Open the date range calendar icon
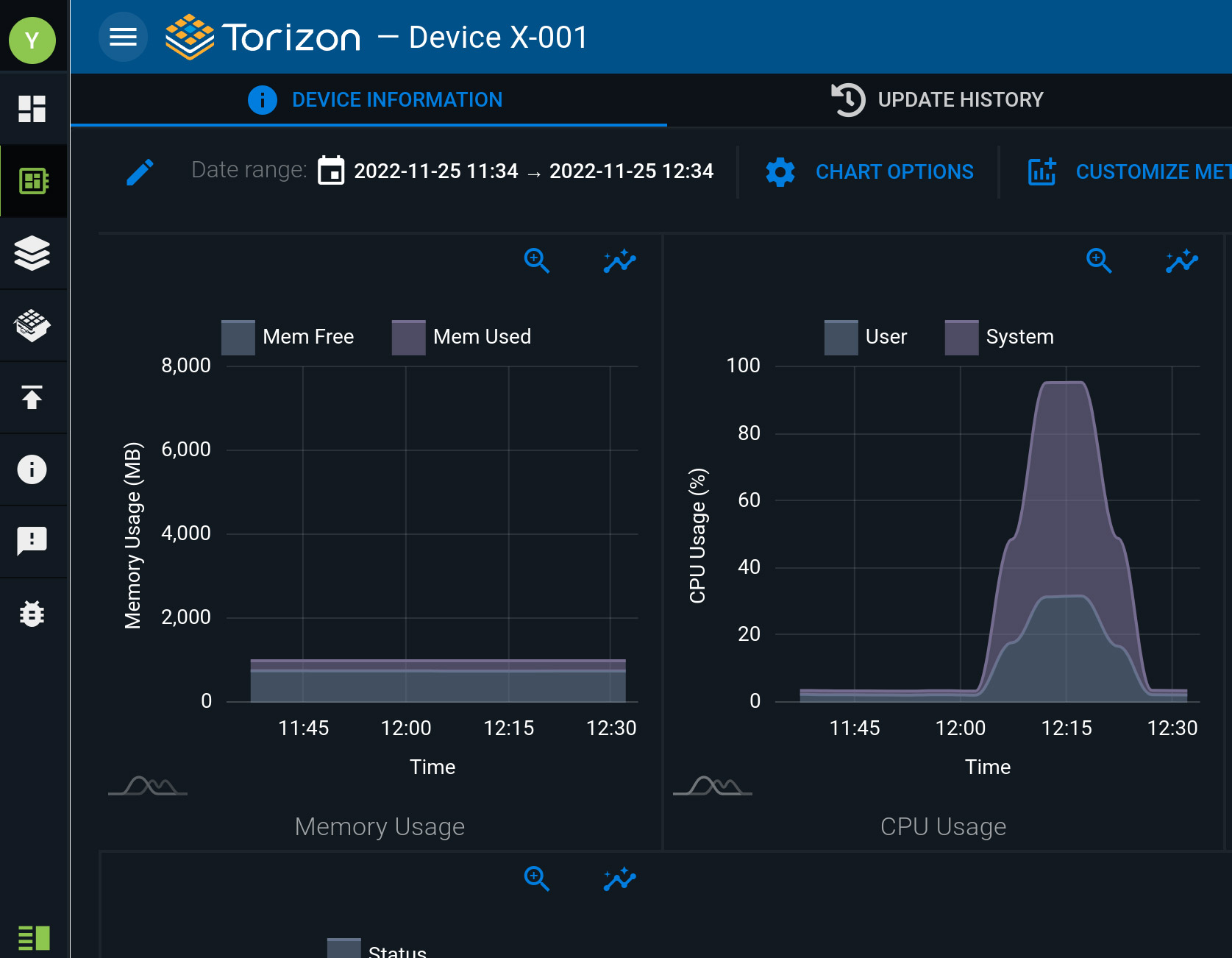This screenshot has width=1232, height=958. 331,171
